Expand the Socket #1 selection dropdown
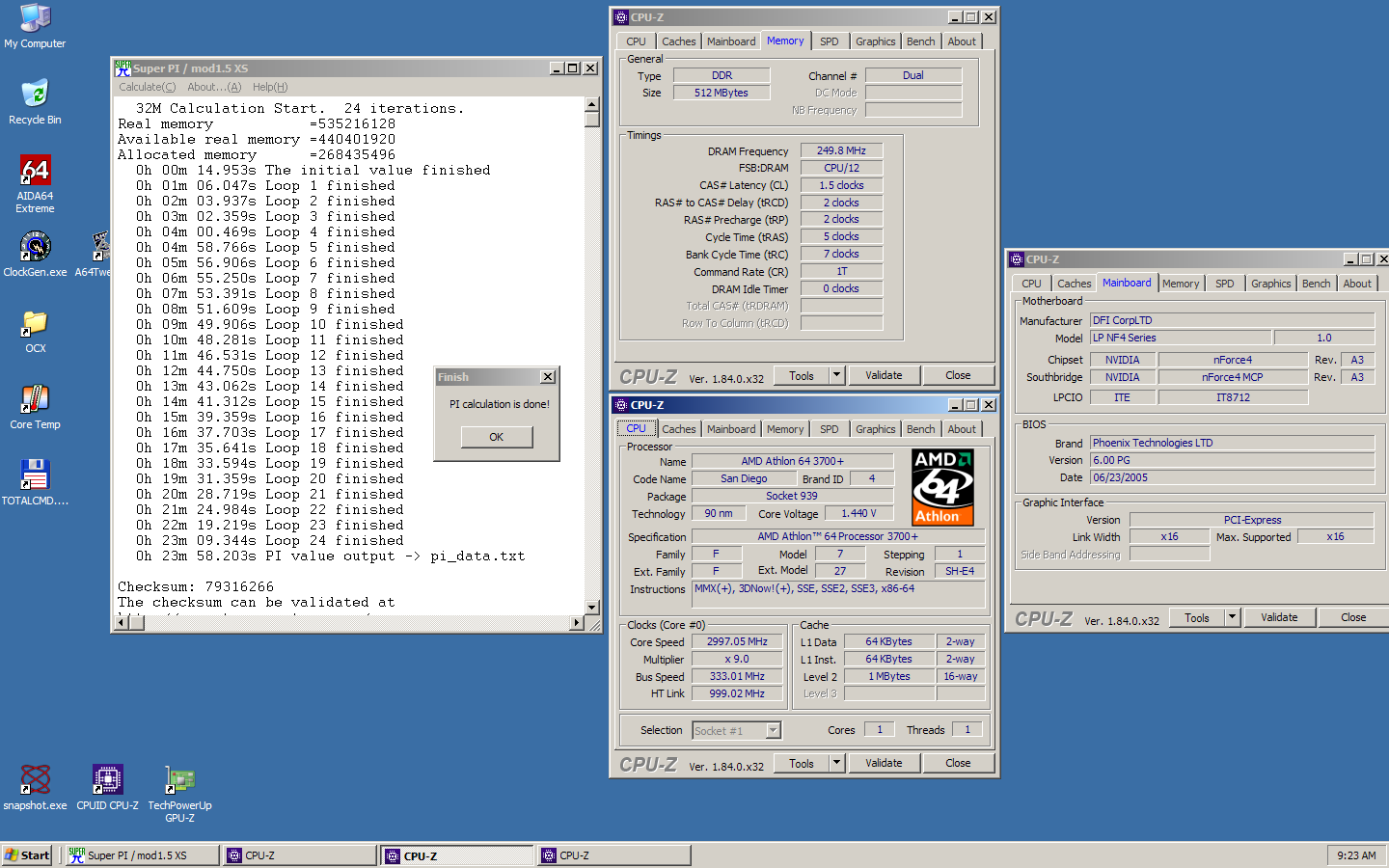1389x868 pixels. click(773, 731)
